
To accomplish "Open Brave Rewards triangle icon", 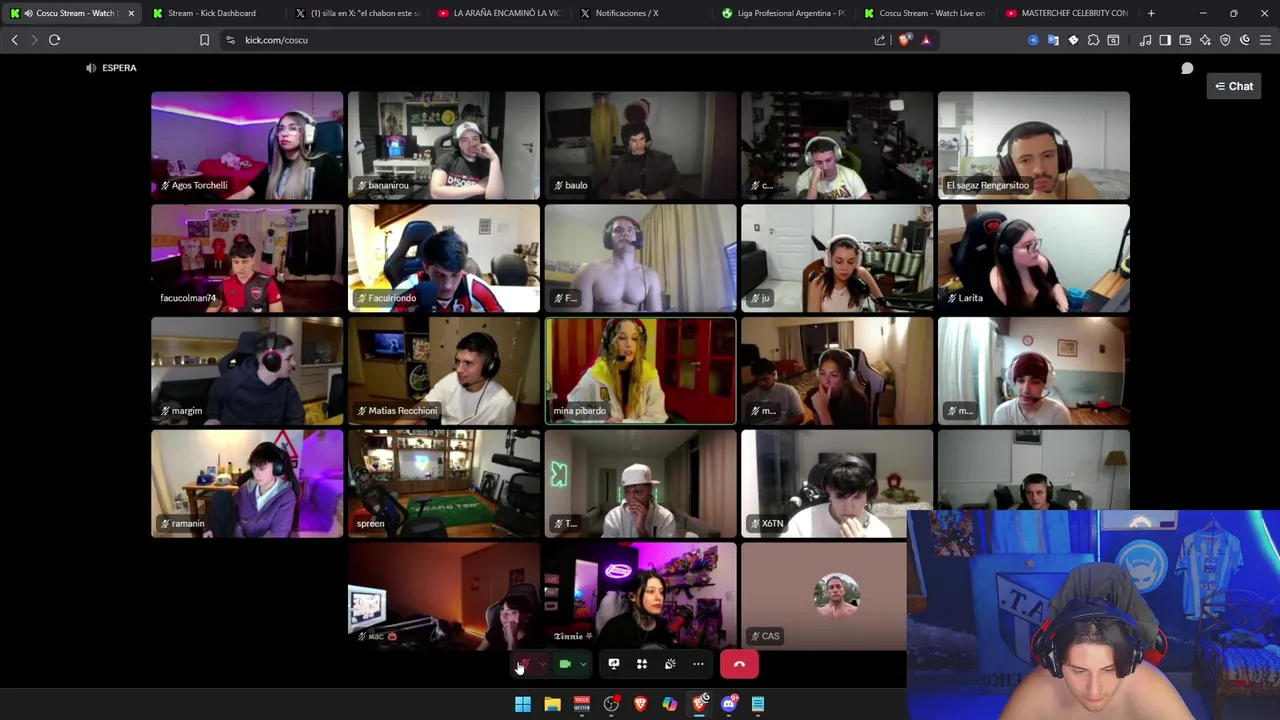I will coord(926,40).
